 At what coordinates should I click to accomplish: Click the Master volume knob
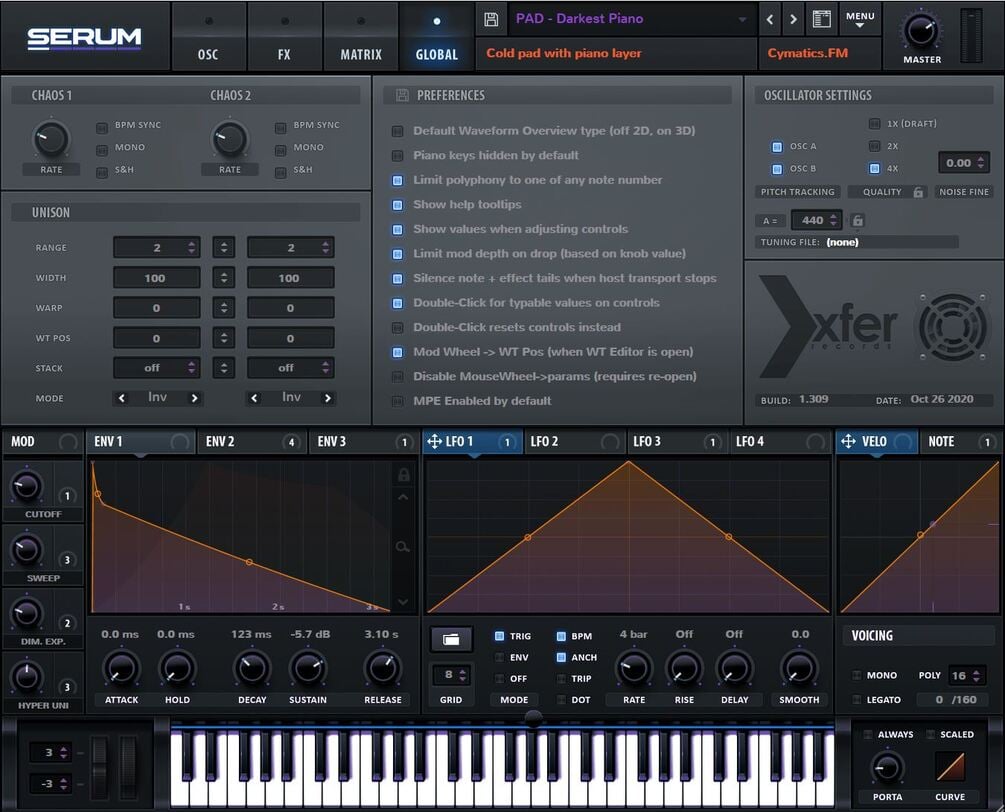tap(921, 32)
